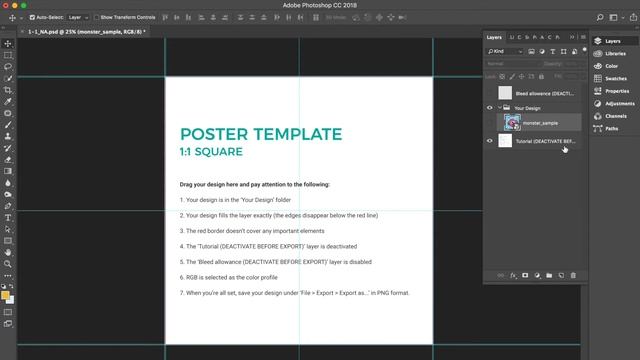Image resolution: width=640 pixels, height=360 pixels.
Task: Collapse the Layers panel double-arrow
Action: 572,37
